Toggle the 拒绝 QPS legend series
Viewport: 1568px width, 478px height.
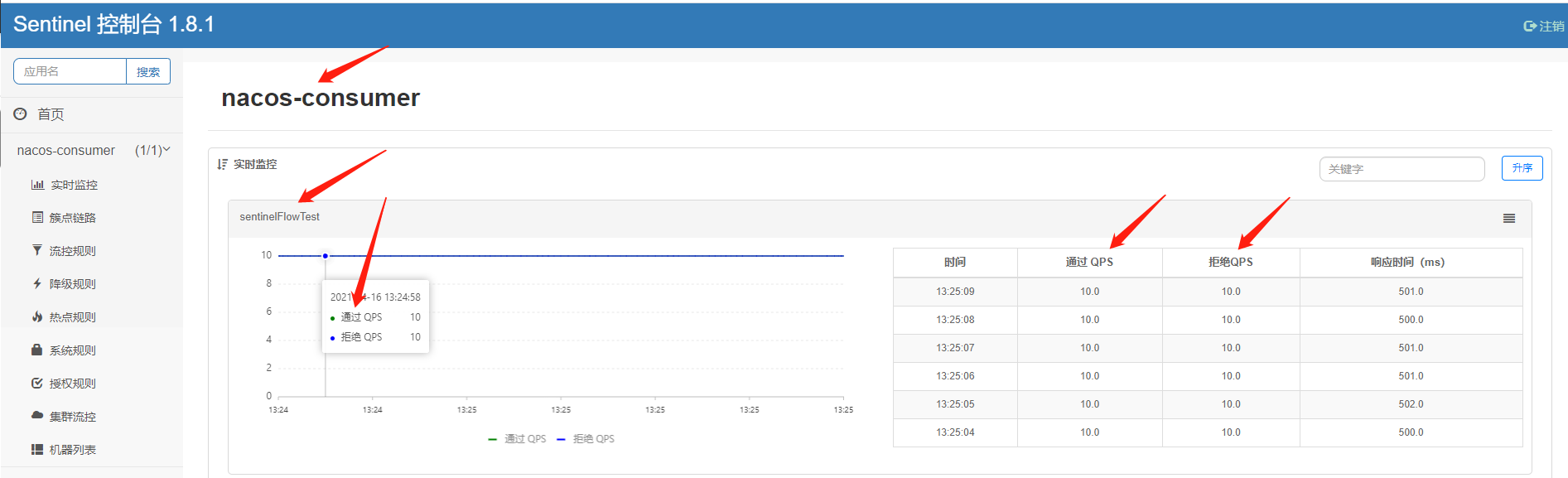click(586, 439)
